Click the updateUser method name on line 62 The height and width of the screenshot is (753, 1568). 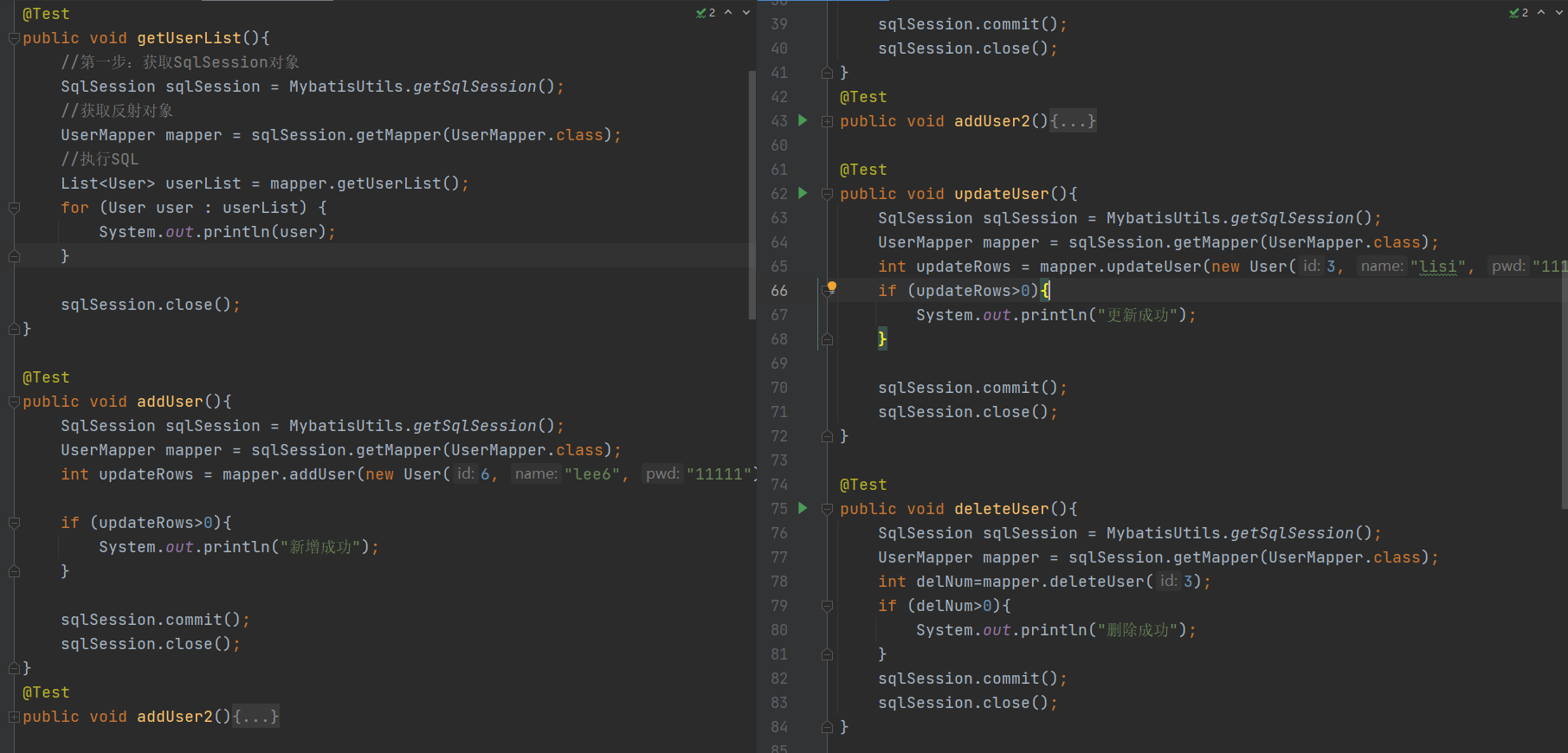click(x=1002, y=194)
